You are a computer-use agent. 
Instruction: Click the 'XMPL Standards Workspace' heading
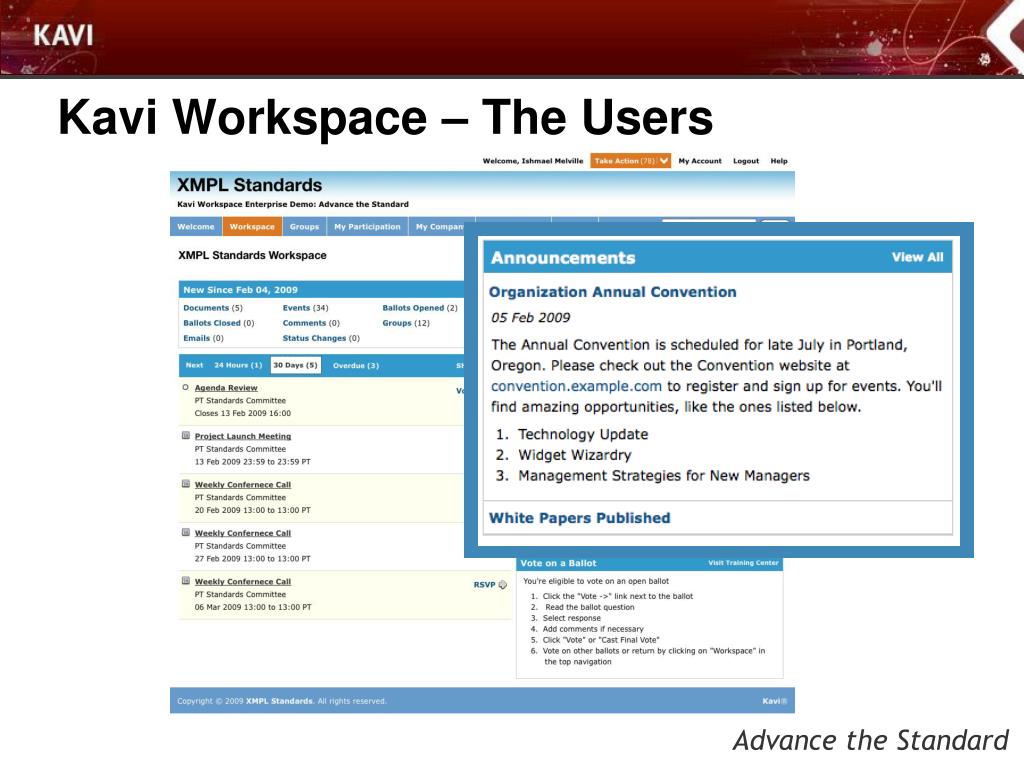click(x=252, y=255)
